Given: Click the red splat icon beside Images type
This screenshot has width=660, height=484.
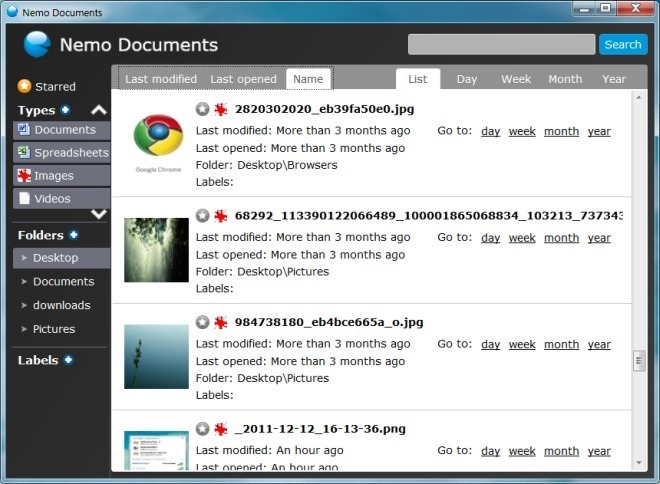Looking at the screenshot, I should [24, 176].
